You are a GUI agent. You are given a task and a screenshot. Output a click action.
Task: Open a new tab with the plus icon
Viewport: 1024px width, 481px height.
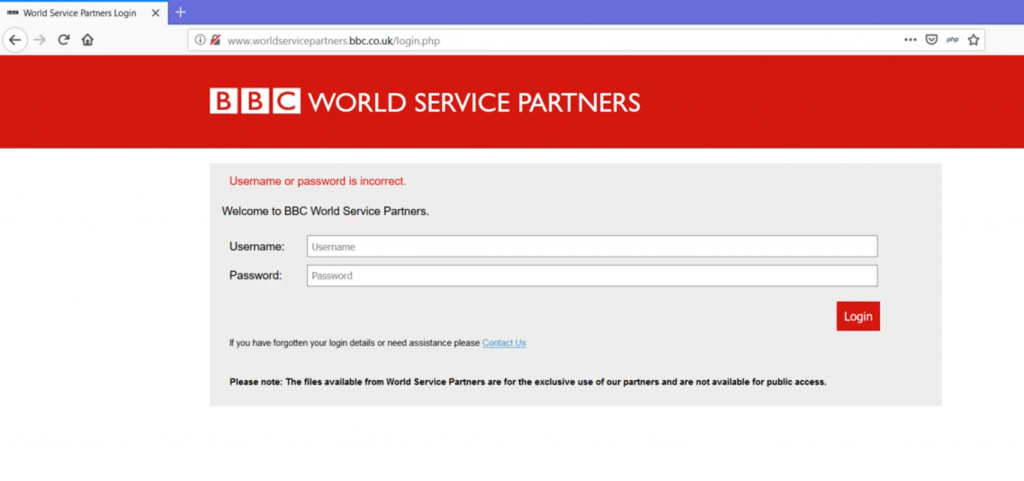181,12
